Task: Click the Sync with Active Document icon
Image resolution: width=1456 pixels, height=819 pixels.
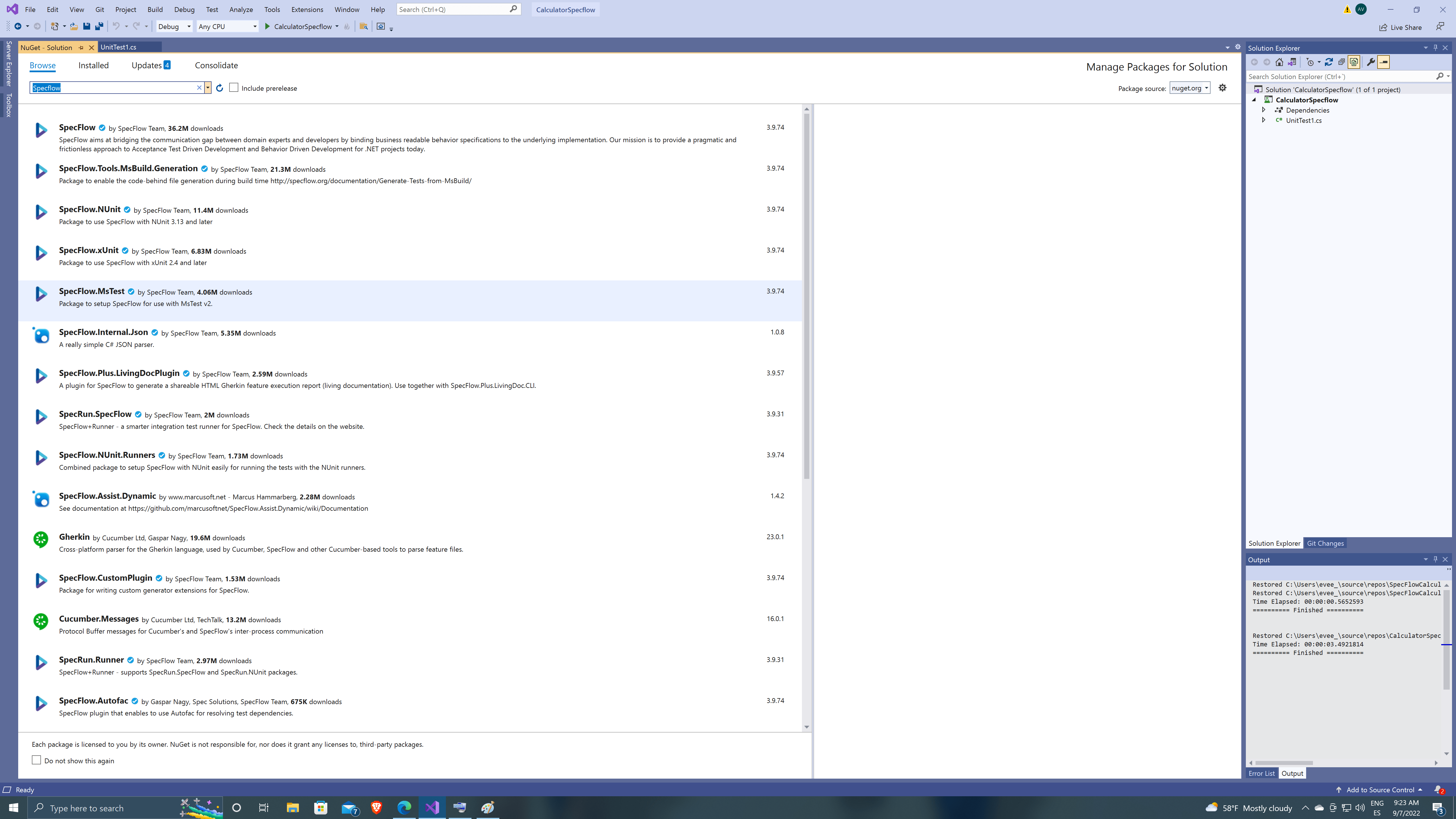Action: [1329, 62]
